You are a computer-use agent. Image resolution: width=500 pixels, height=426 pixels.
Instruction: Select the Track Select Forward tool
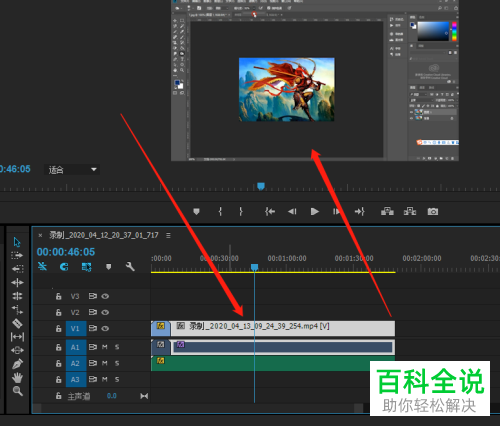click(x=17, y=255)
